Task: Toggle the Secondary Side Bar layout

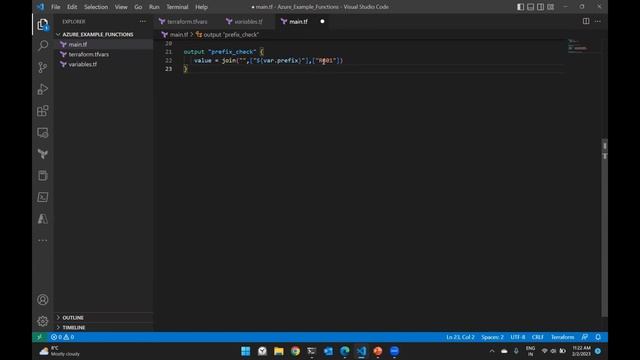Action: 540,7
